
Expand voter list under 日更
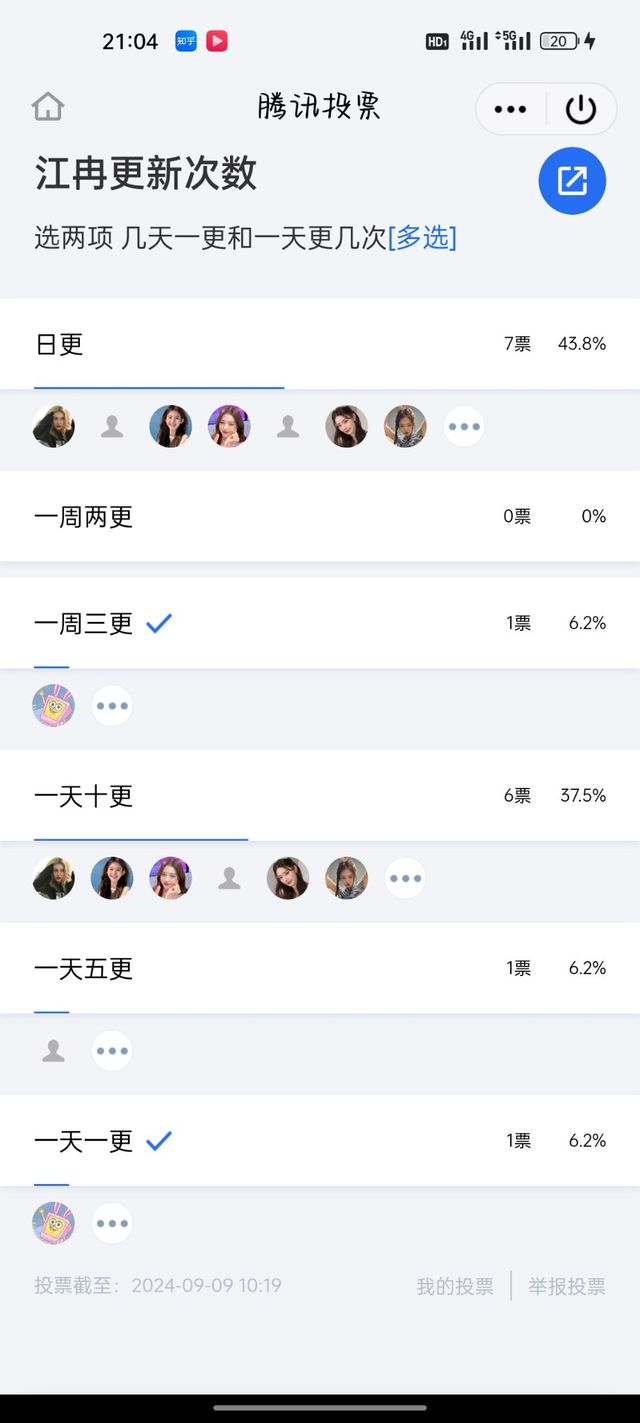tap(464, 427)
